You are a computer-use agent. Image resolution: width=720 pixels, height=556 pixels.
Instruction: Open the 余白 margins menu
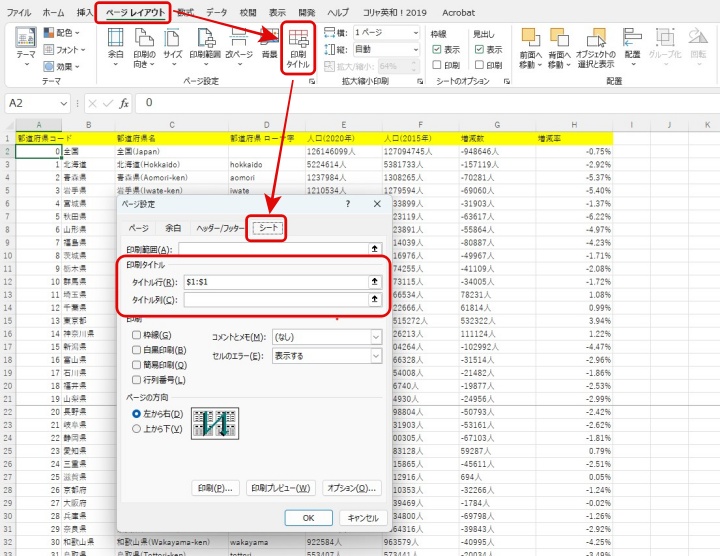(115, 47)
